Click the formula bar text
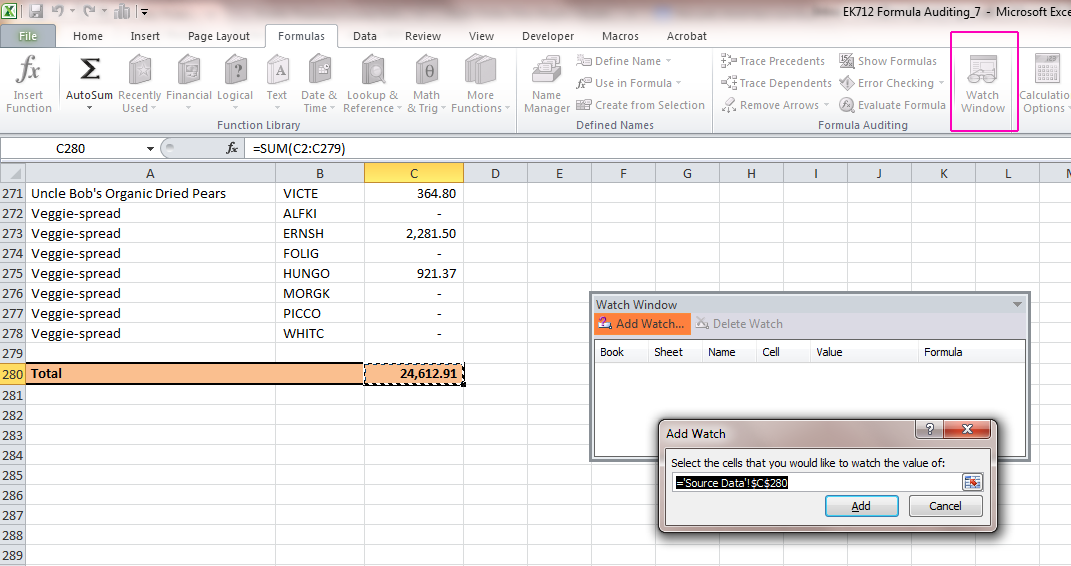 (299, 148)
